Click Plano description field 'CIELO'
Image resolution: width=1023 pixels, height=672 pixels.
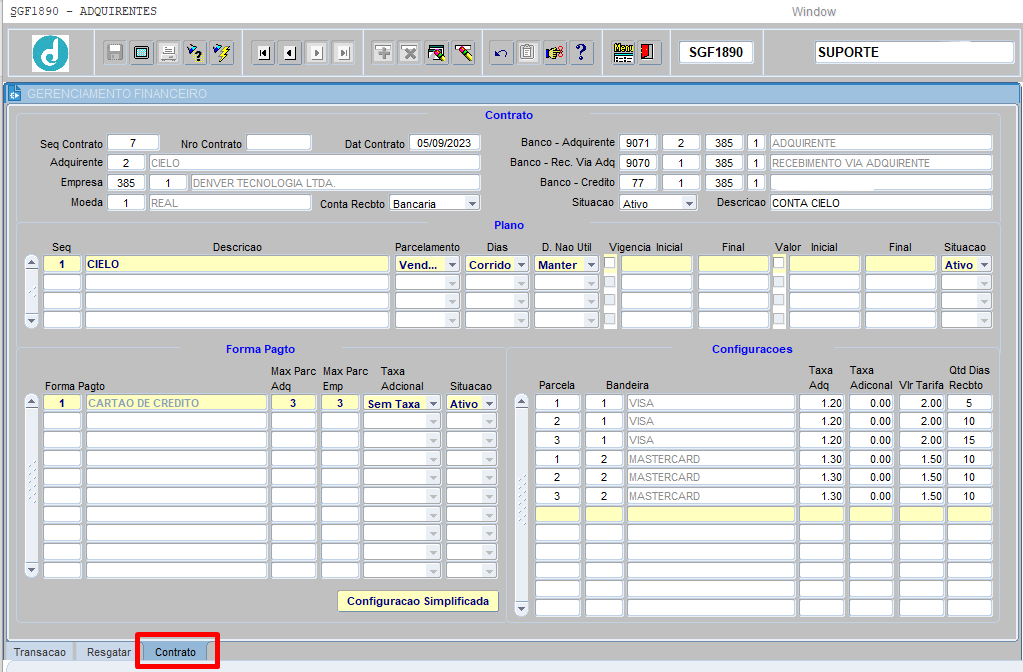click(237, 264)
